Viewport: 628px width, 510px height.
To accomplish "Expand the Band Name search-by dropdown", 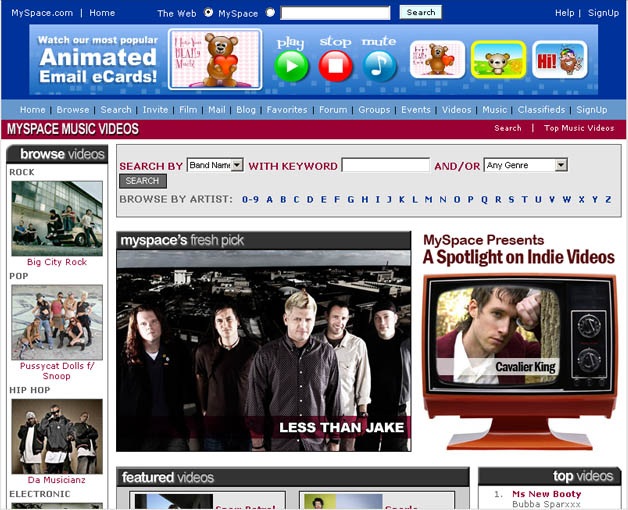I will (x=215, y=165).
